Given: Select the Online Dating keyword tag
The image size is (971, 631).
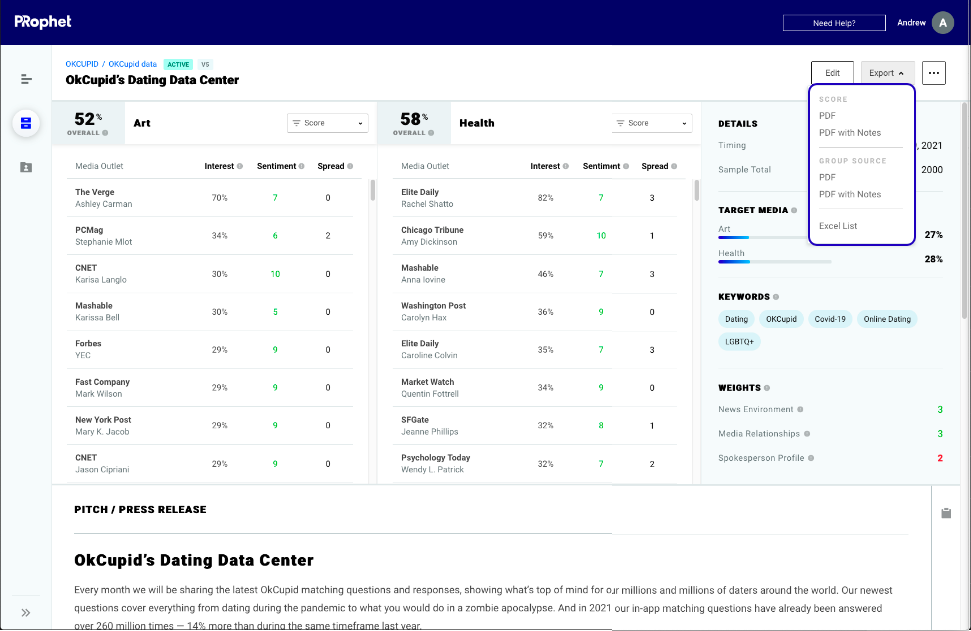Looking at the screenshot, I should tap(887, 320).
